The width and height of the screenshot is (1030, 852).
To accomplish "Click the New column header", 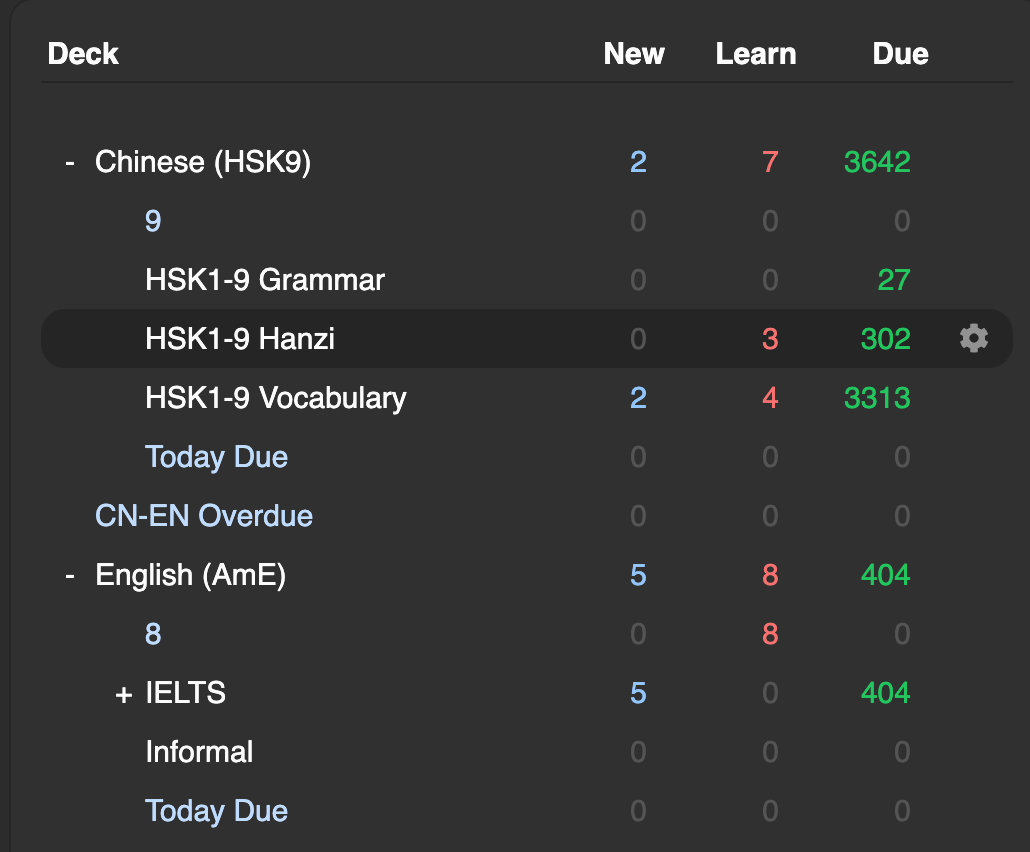I will [634, 54].
